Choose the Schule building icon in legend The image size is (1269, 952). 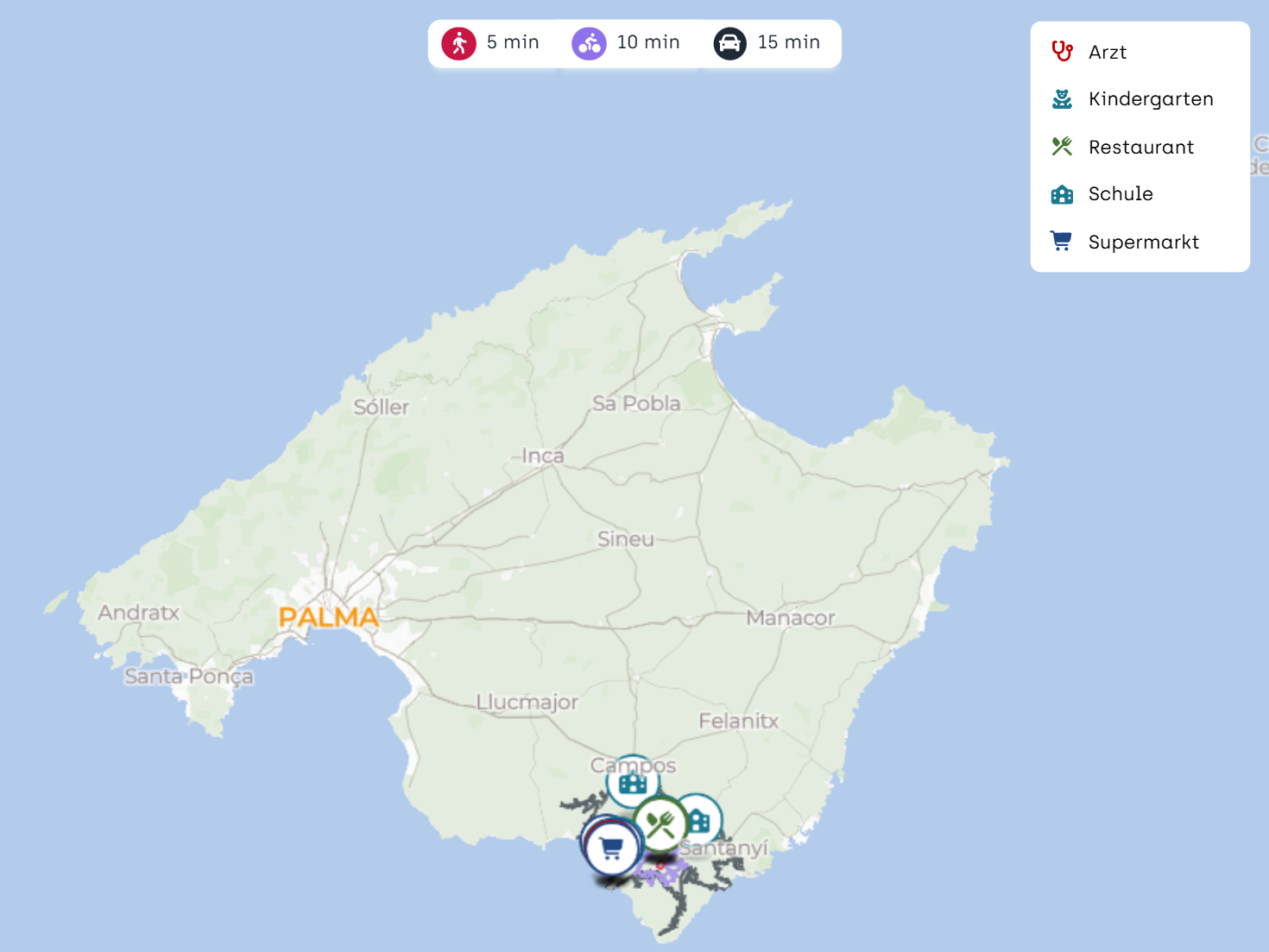point(1062,194)
